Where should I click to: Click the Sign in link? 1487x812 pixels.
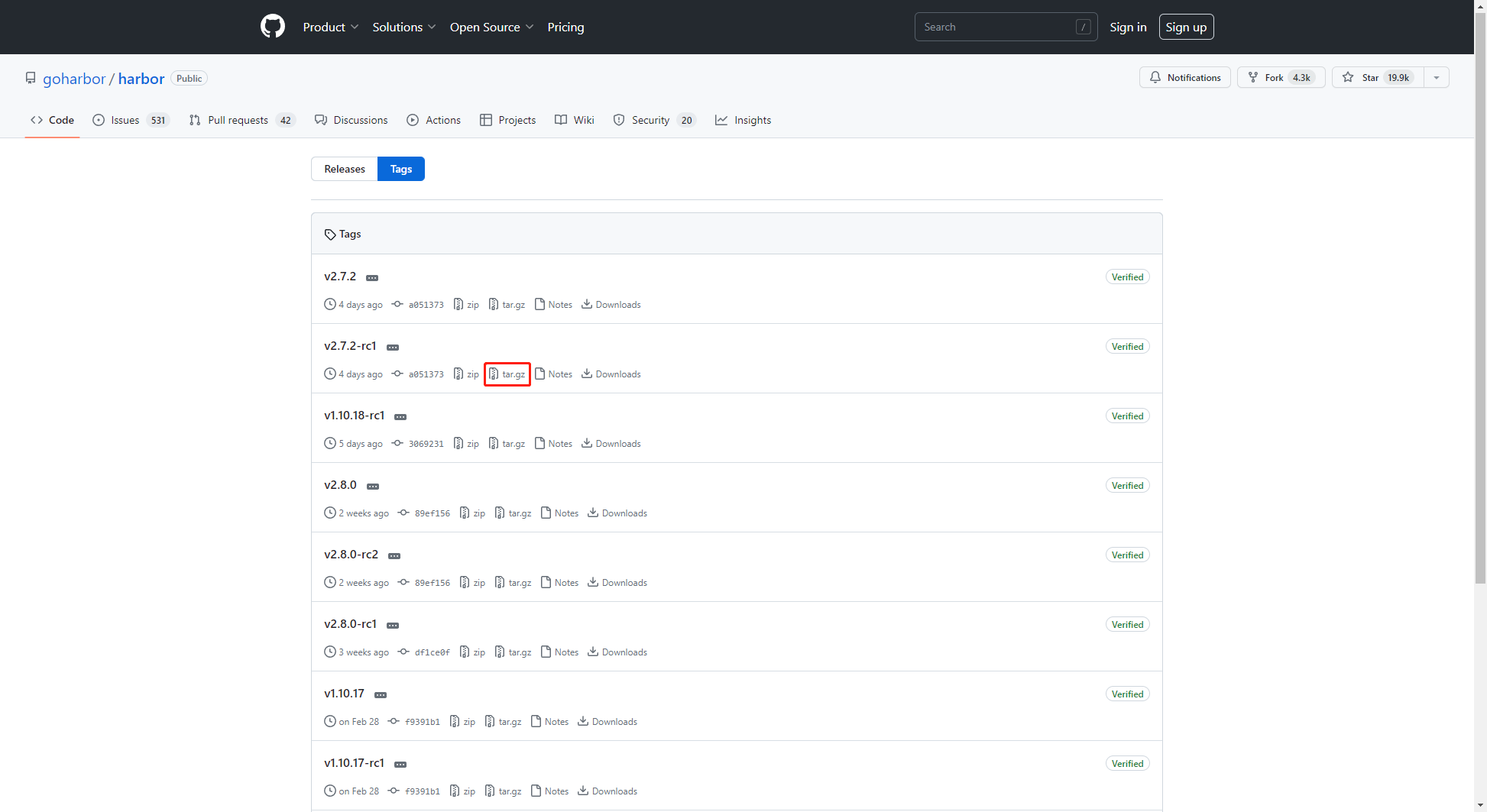(x=1128, y=27)
